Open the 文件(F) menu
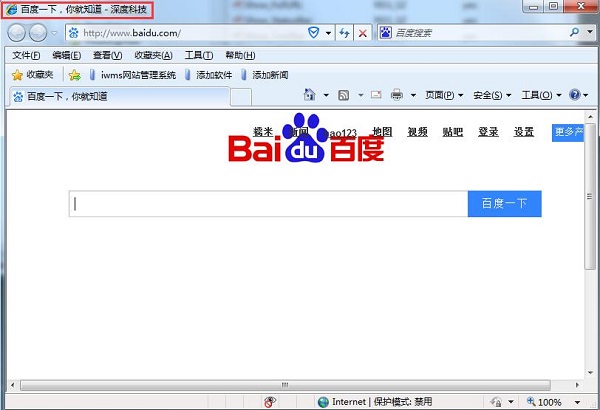Image resolution: width=600 pixels, height=410 pixels. pyautogui.click(x=26, y=56)
